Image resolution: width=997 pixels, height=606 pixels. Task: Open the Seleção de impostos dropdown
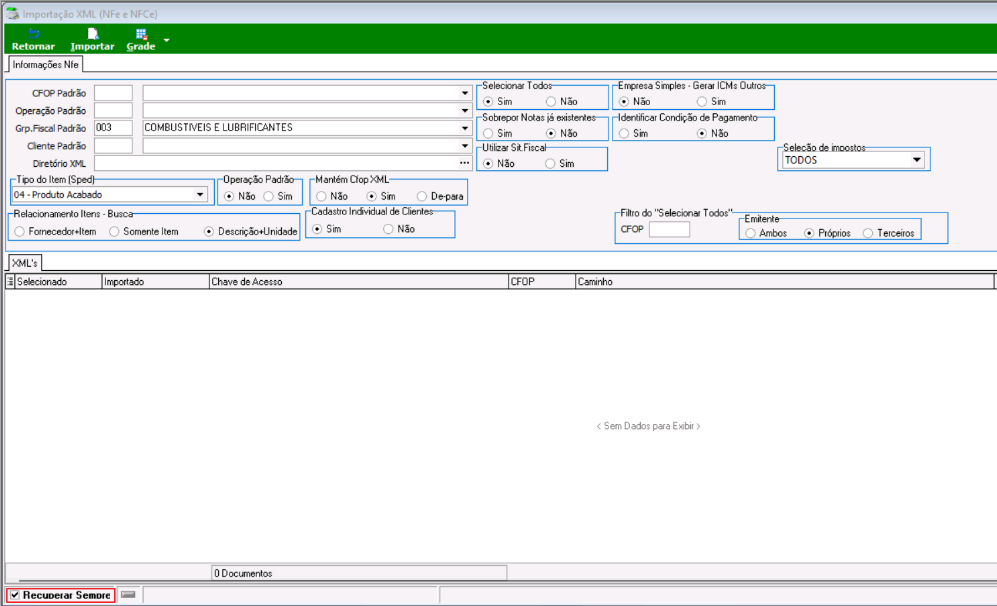point(917,160)
